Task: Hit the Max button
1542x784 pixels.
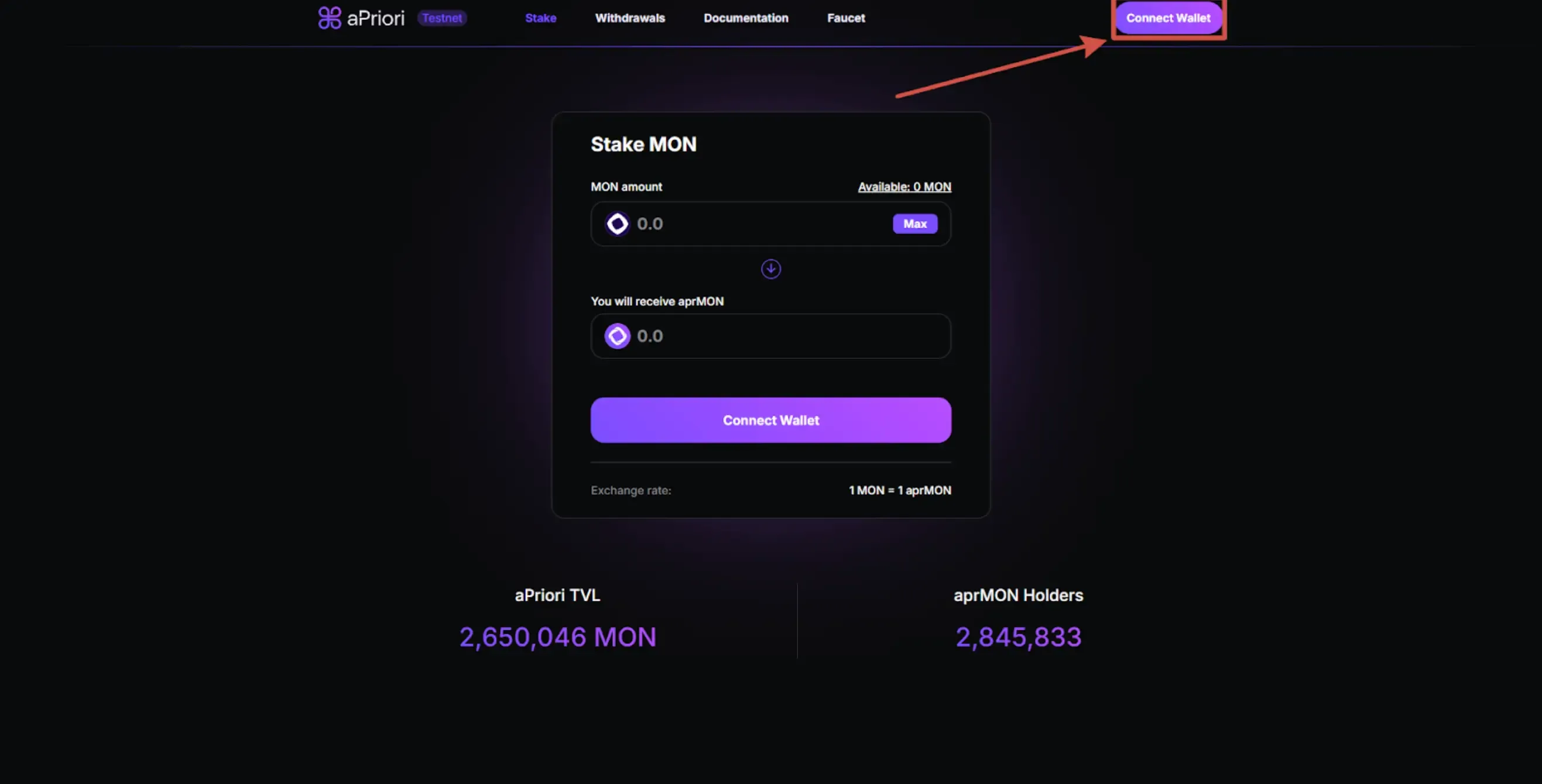Action: point(914,224)
